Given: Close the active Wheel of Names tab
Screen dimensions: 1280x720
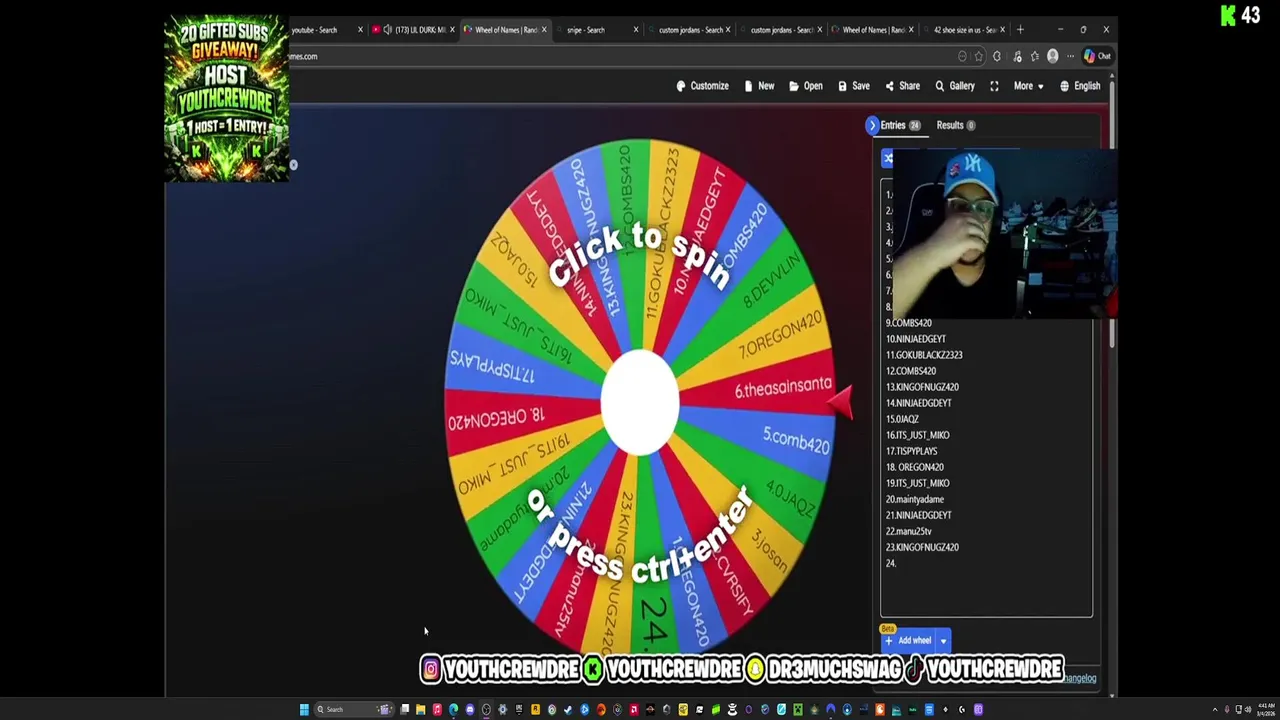Looking at the screenshot, I should 544,30.
